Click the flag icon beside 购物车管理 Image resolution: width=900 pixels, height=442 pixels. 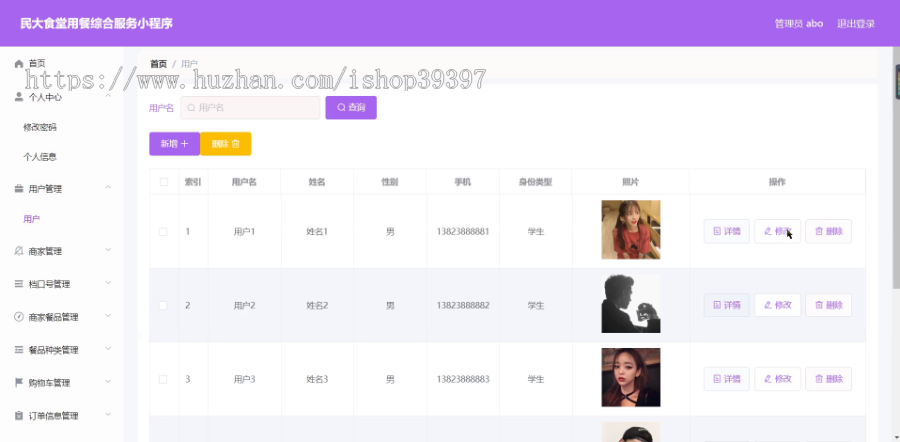tap(19, 382)
